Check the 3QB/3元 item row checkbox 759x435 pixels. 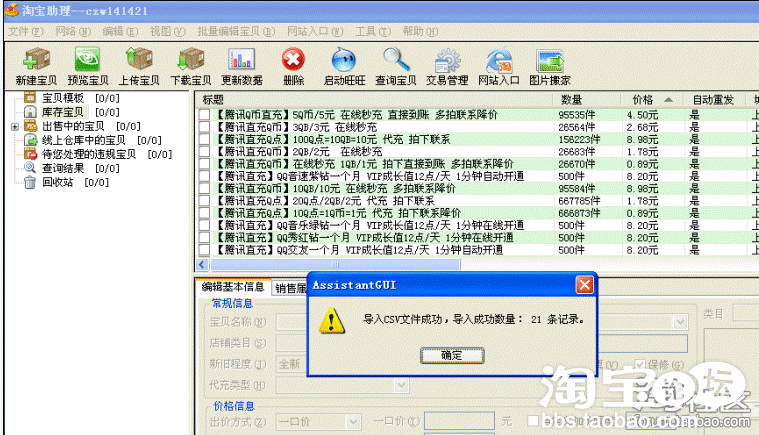pyautogui.click(x=205, y=128)
